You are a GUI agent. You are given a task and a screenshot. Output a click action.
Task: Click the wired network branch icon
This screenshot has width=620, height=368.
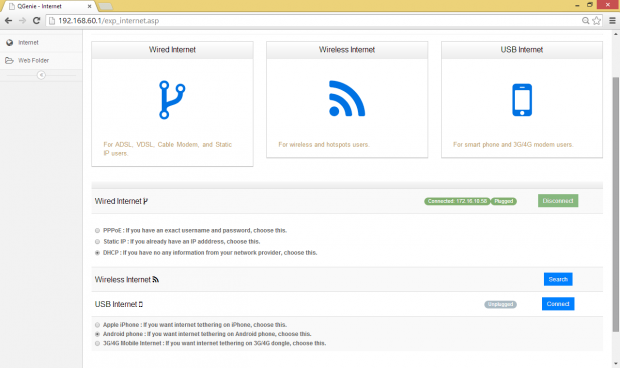172,100
